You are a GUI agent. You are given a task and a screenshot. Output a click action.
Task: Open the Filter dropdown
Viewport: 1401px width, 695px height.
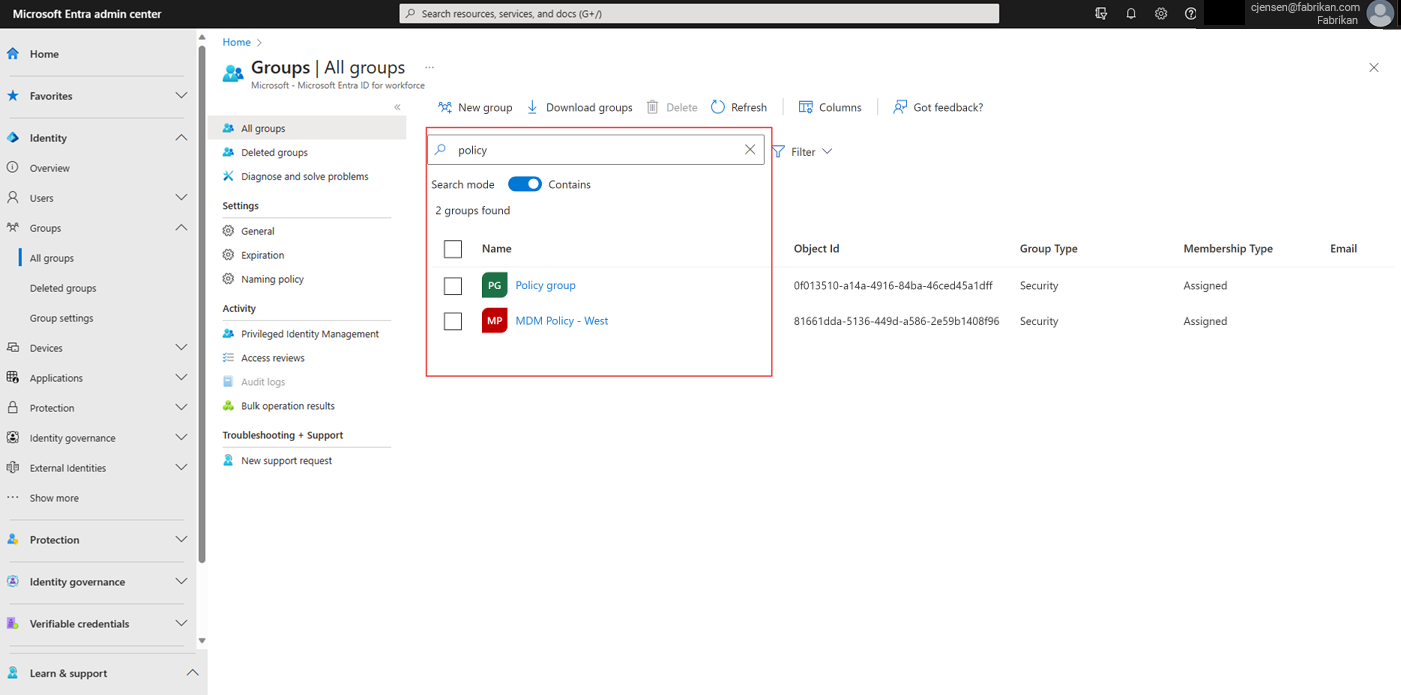(x=803, y=152)
